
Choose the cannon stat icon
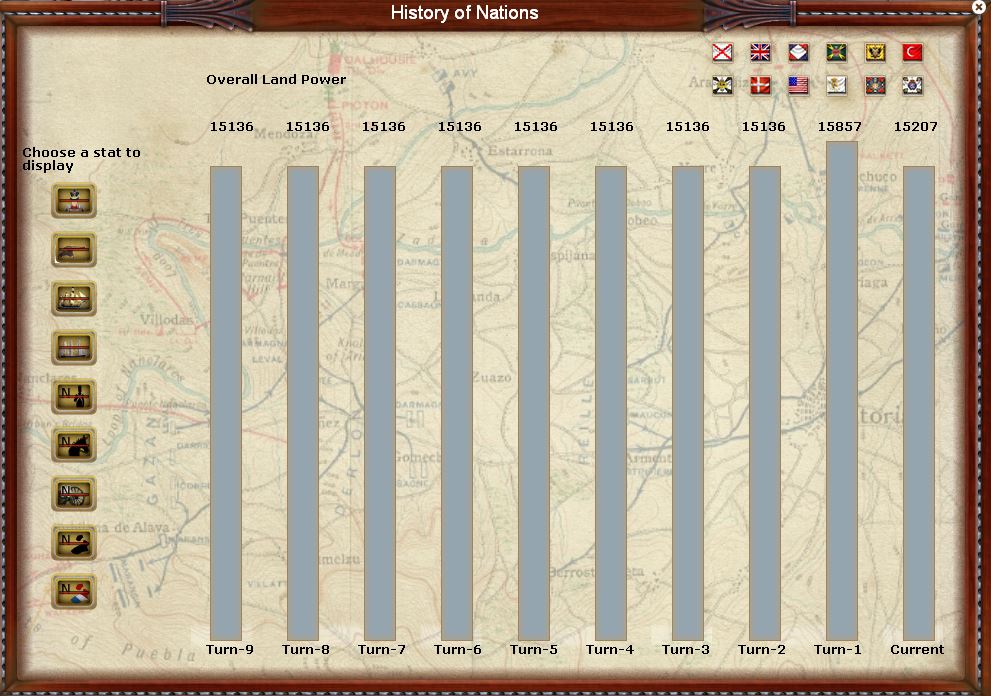(74, 249)
